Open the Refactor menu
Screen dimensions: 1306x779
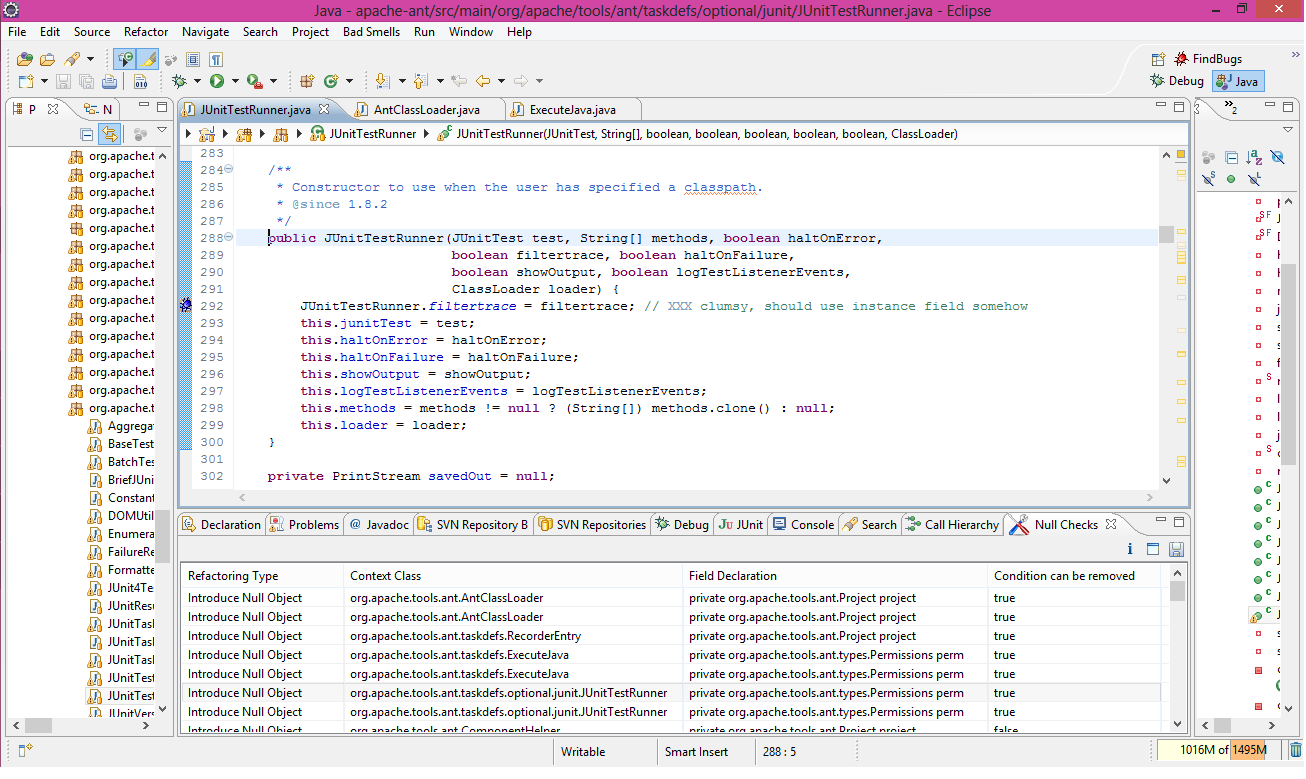point(146,32)
